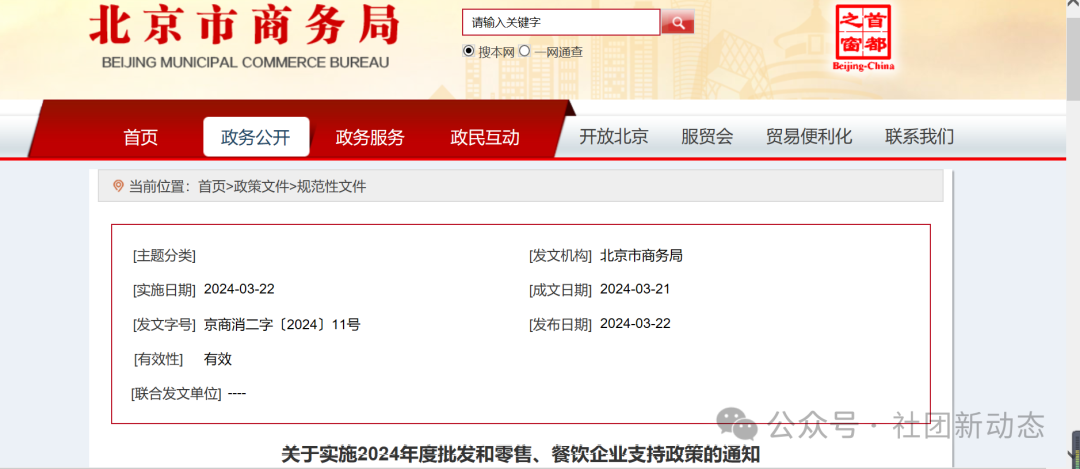Viewport: 1080px width, 469px height.
Task: Click the location pin icon in breadcrumb
Action: pos(118,186)
